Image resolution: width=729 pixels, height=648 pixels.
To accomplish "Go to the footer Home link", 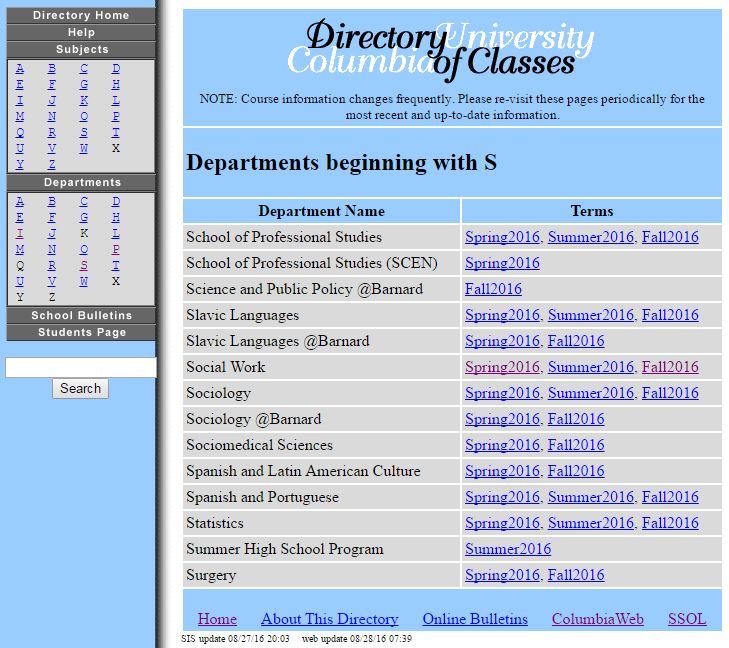I will (217, 619).
